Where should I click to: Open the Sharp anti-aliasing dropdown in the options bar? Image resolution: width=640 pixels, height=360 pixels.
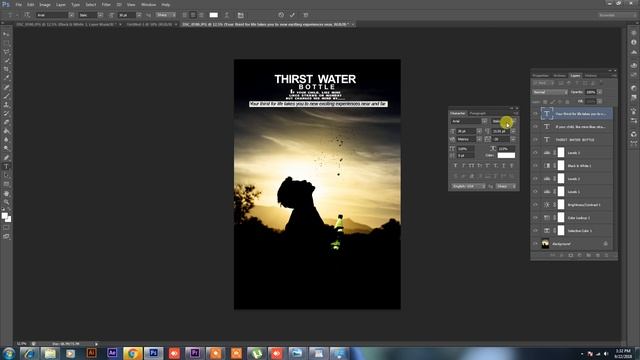(166, 15)
